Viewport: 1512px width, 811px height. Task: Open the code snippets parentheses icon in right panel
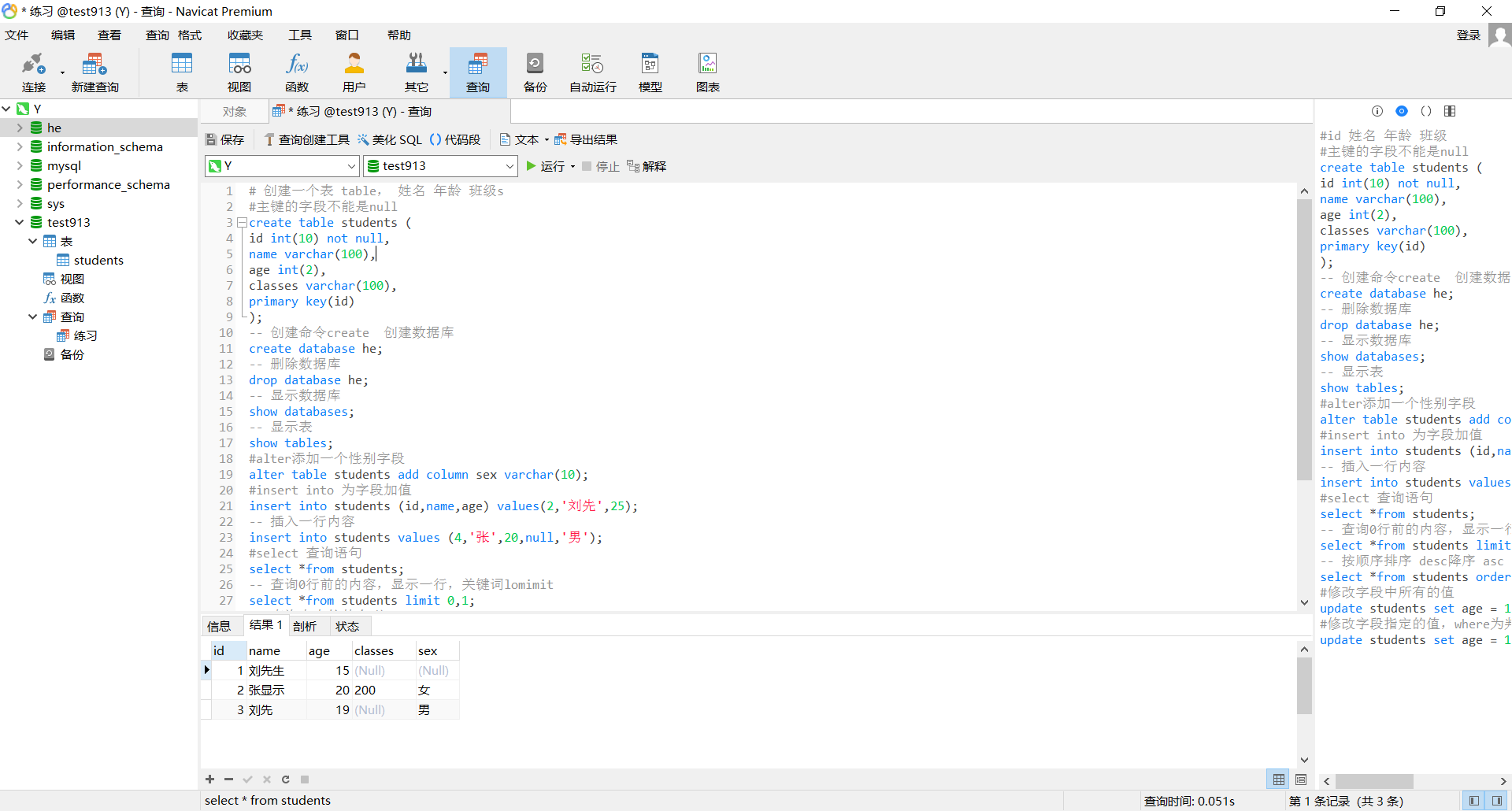coord(1426,111)
